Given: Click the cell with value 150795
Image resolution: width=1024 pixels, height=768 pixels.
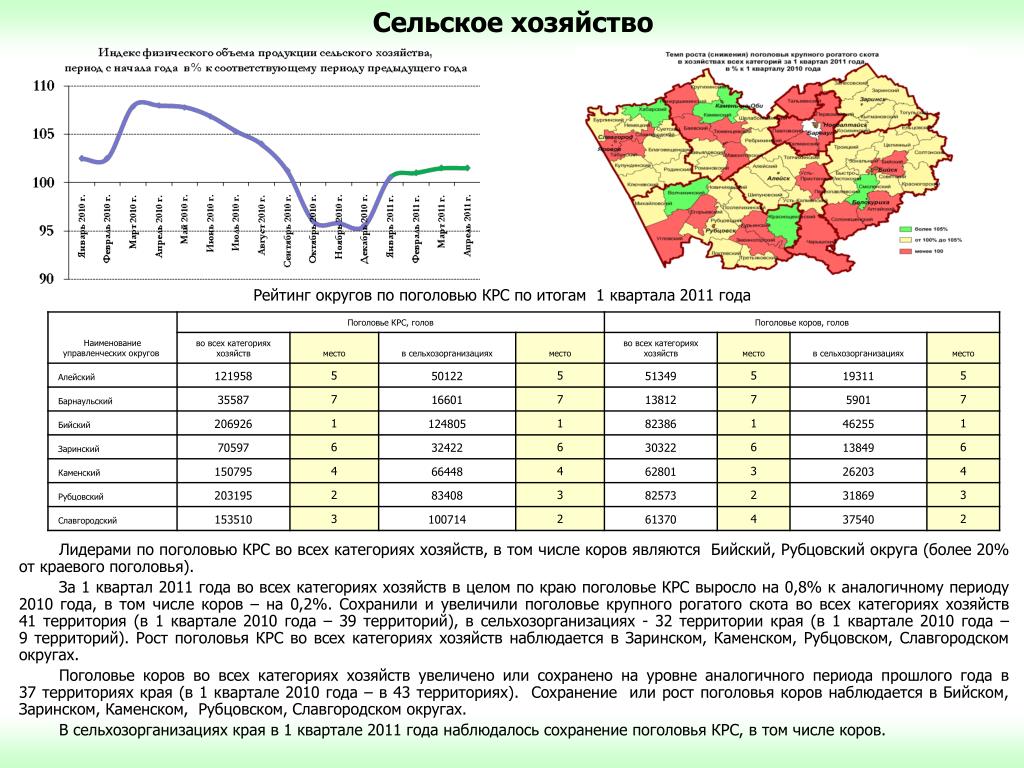Looking at the screenshot, I should [x=233, y=472].
